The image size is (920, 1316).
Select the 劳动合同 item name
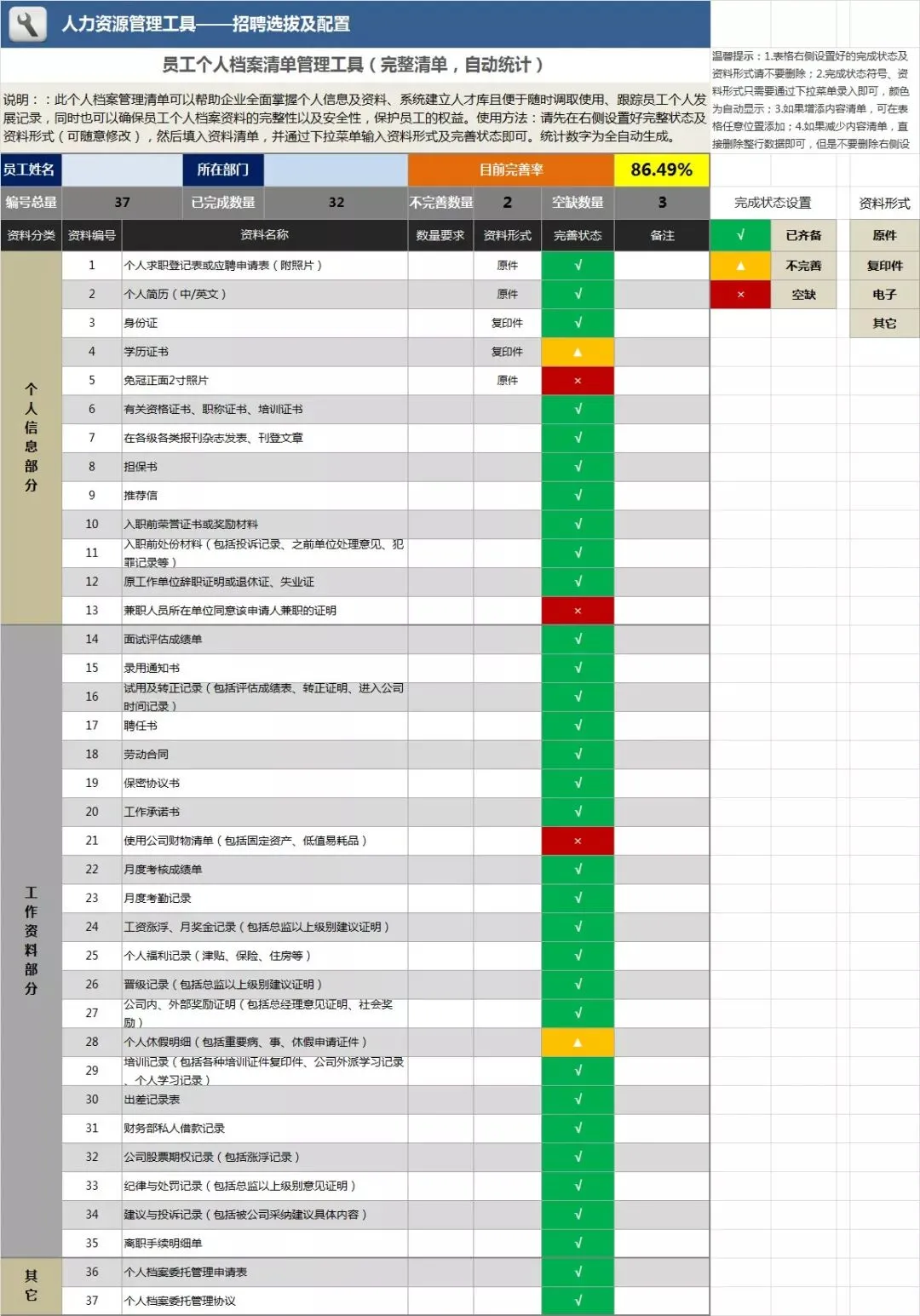point(146,755)
